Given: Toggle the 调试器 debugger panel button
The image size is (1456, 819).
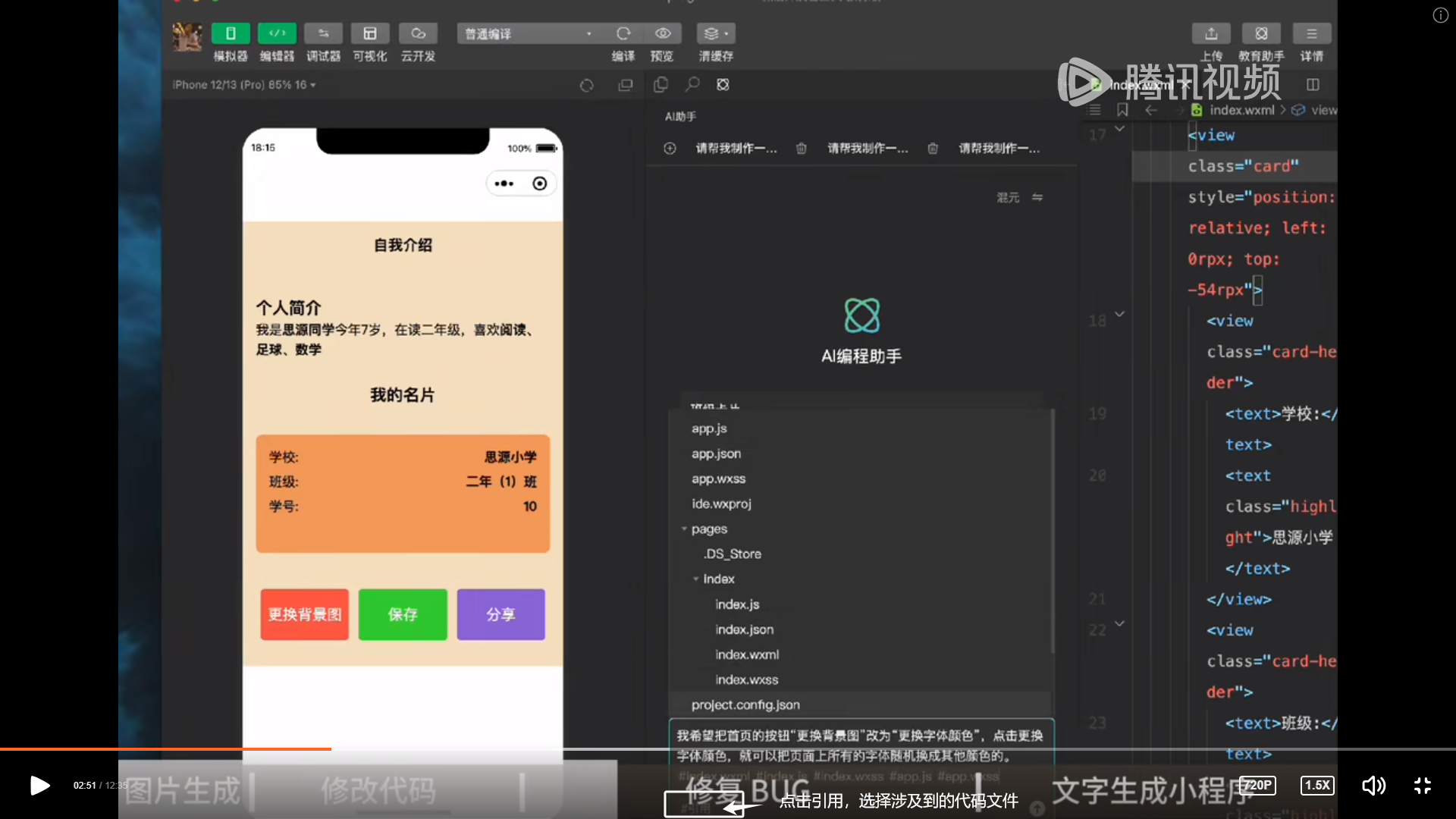Looking at the screenshot, I should tap(323, 33).
